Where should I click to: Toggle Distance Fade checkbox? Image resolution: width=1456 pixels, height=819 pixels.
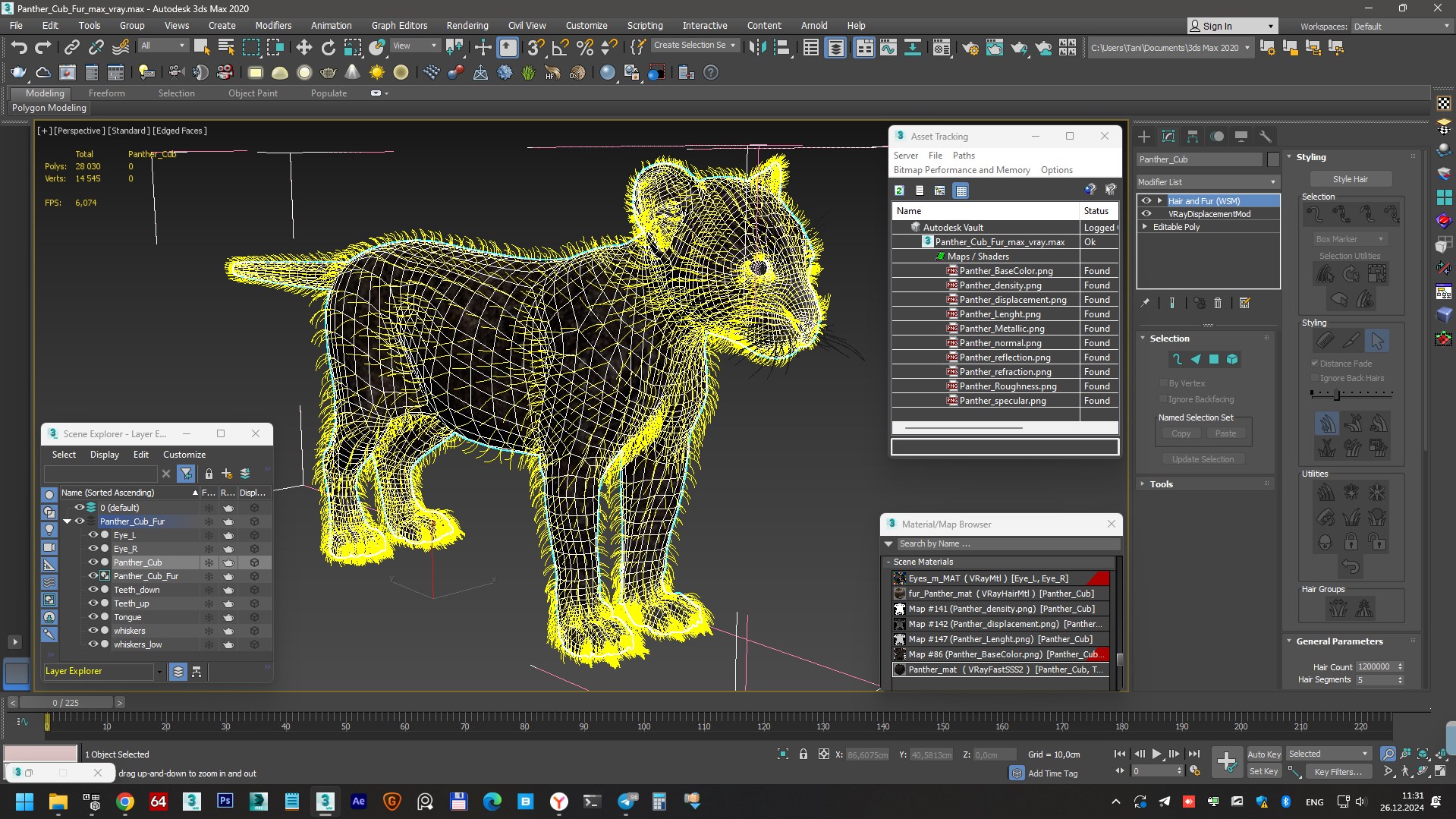1315,364
